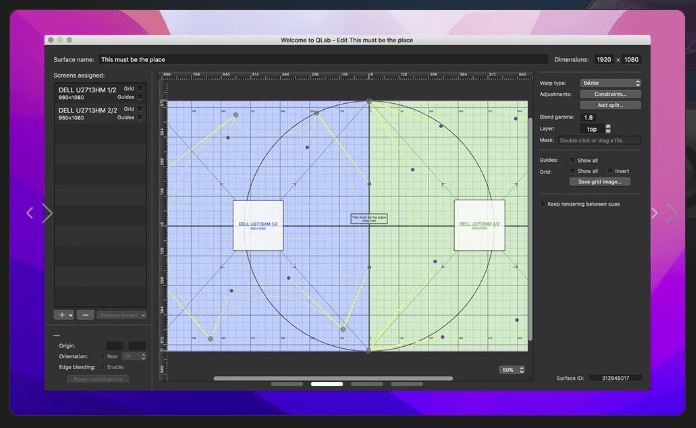Click the canvas horizontal scrollbar
Image resolution: width=696 pixels, height=428 pixels.
coord(333,379)
